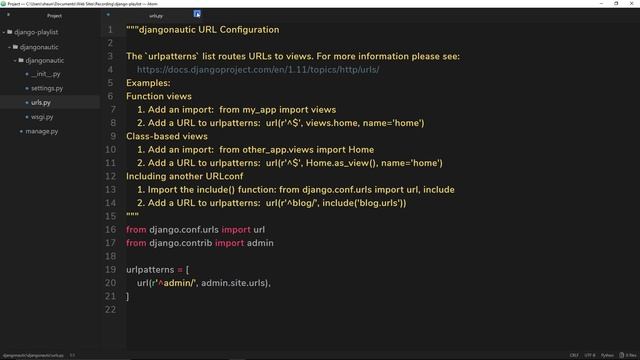Open settings.py from the tree

coord(47,88)
